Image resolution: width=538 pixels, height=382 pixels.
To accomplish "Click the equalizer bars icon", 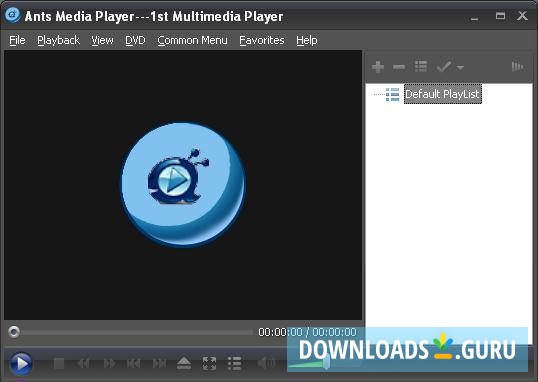I will (x=517, y=67).
